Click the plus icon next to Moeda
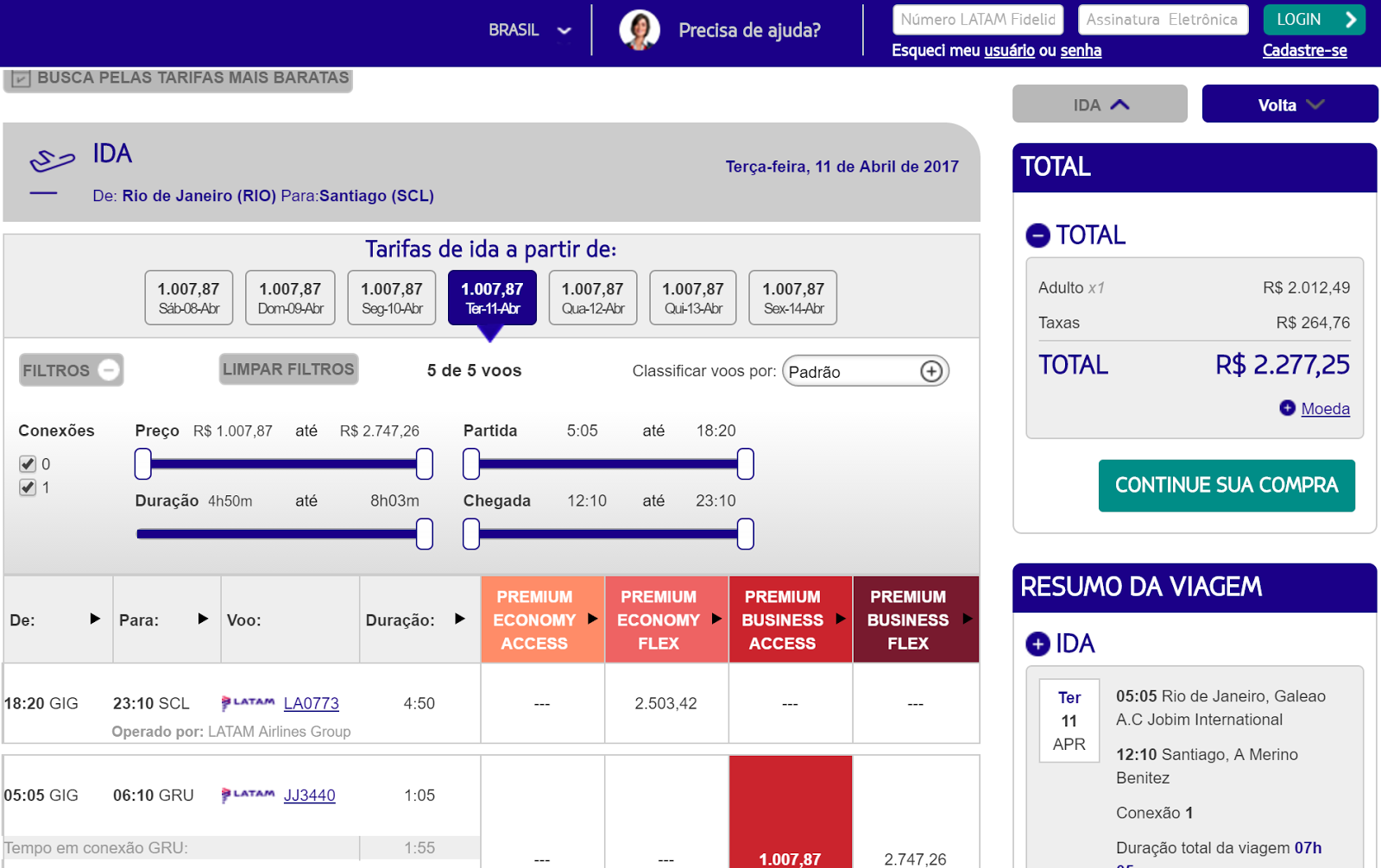This screenshot has height=868, width=1381. pos(1287,408)
